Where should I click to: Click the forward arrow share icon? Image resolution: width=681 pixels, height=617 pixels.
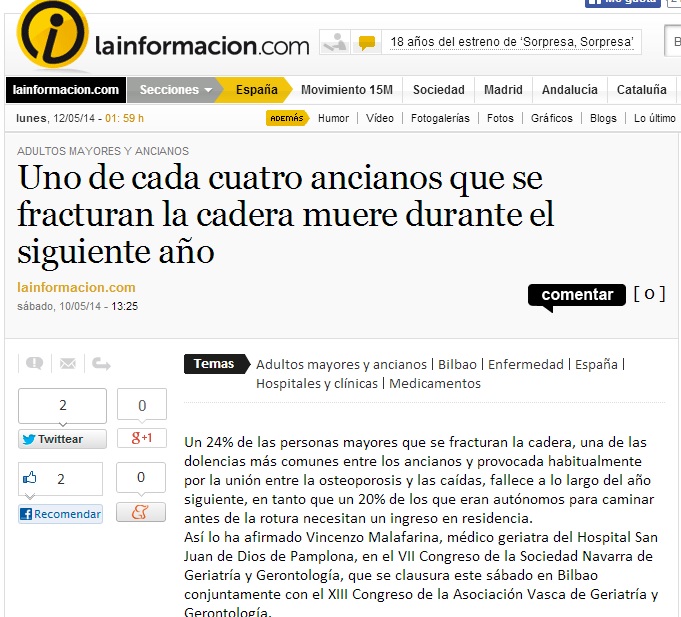tap(101, 363)
